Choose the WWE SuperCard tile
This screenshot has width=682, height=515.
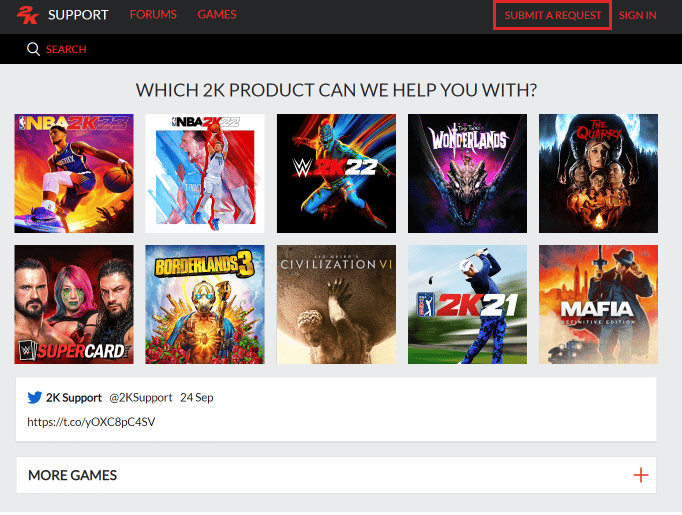[74, 304]
